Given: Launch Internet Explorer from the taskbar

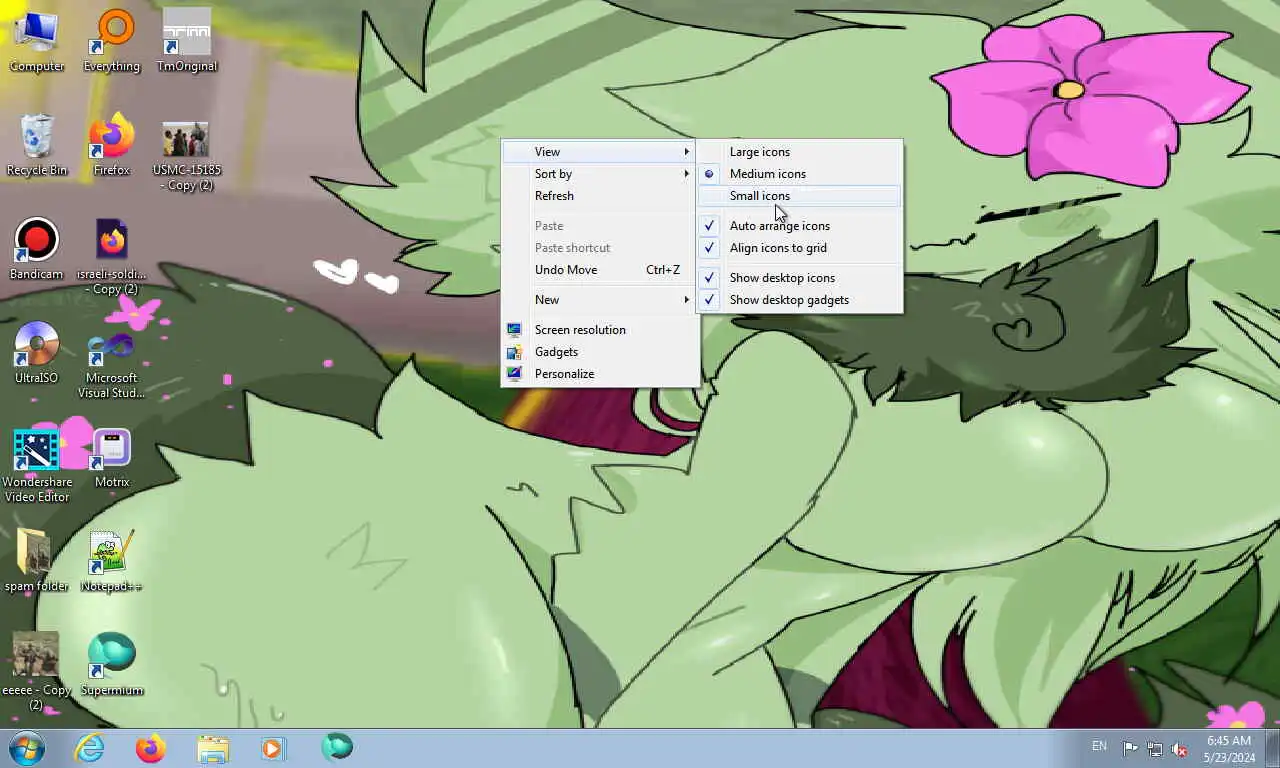Looking at the screenshot, I should click(89, 748).
